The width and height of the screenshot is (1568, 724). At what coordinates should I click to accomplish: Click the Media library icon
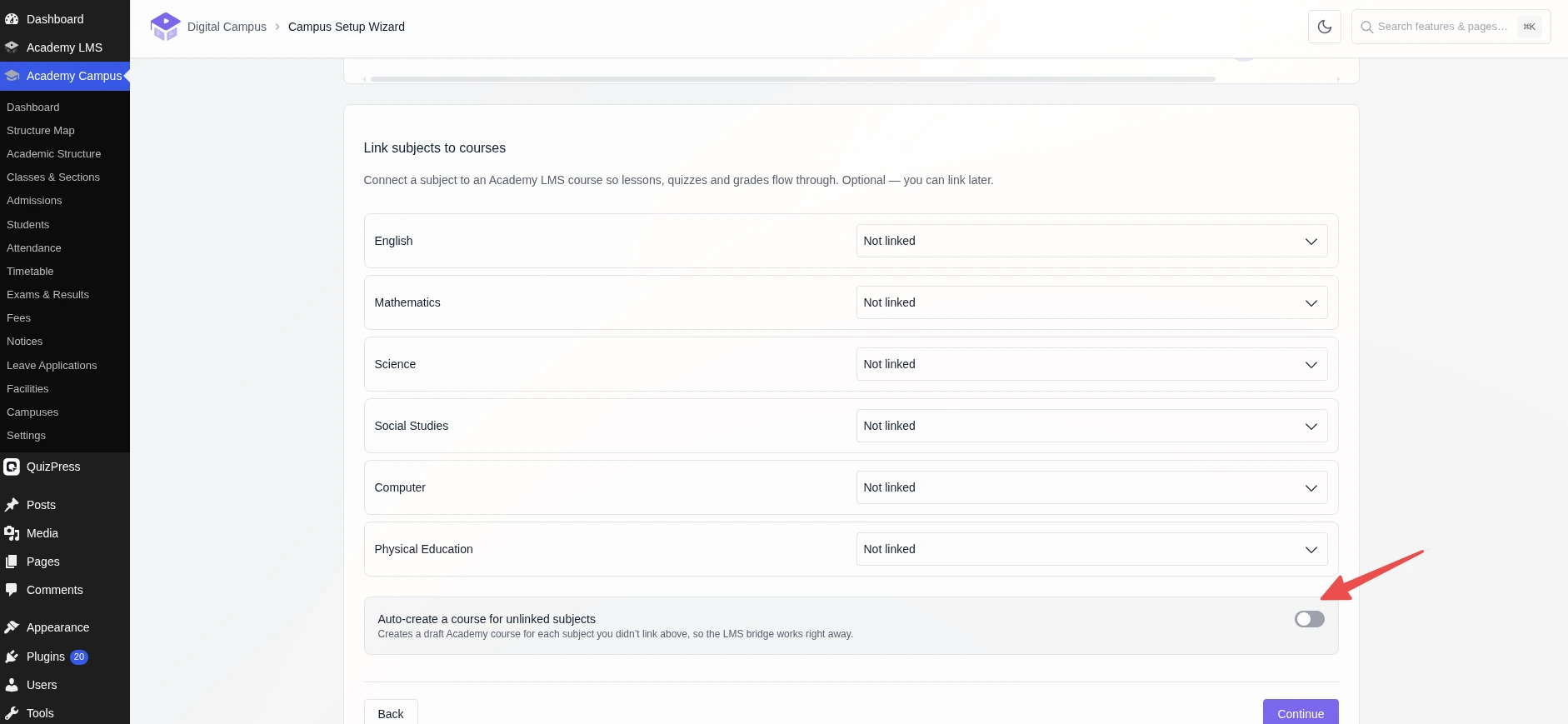(12, 533)
